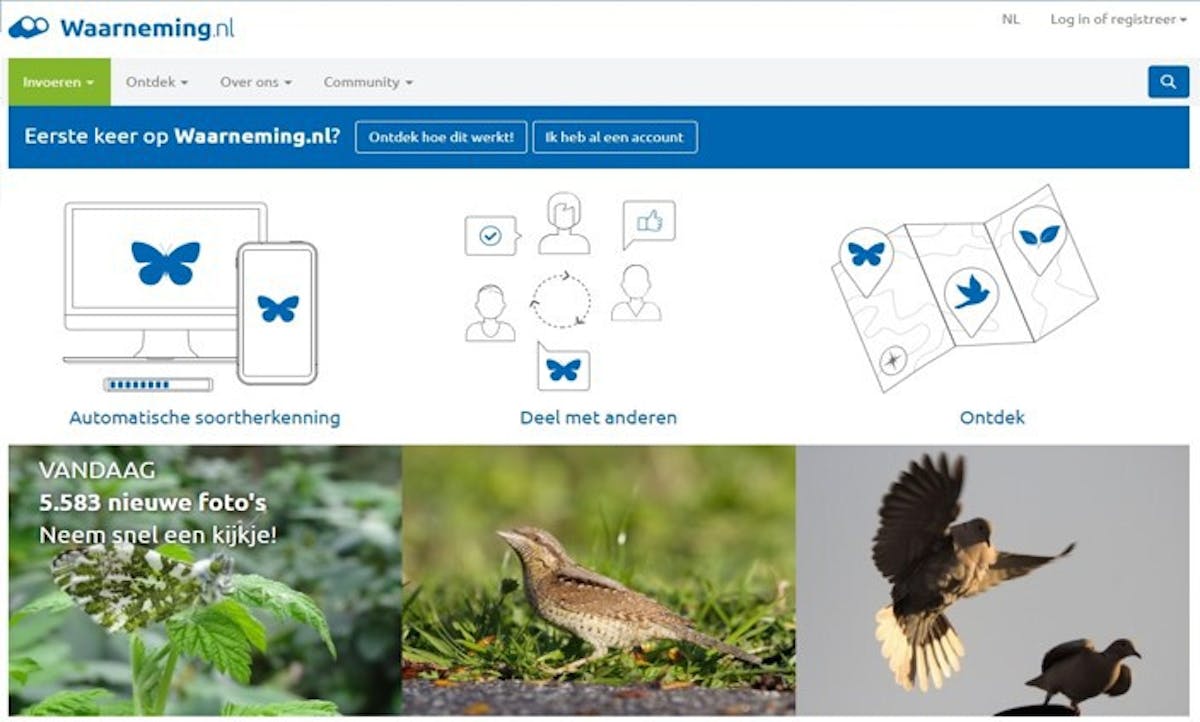
Task: Click the blue search magnifier button
Action: tap(1168, 82)
